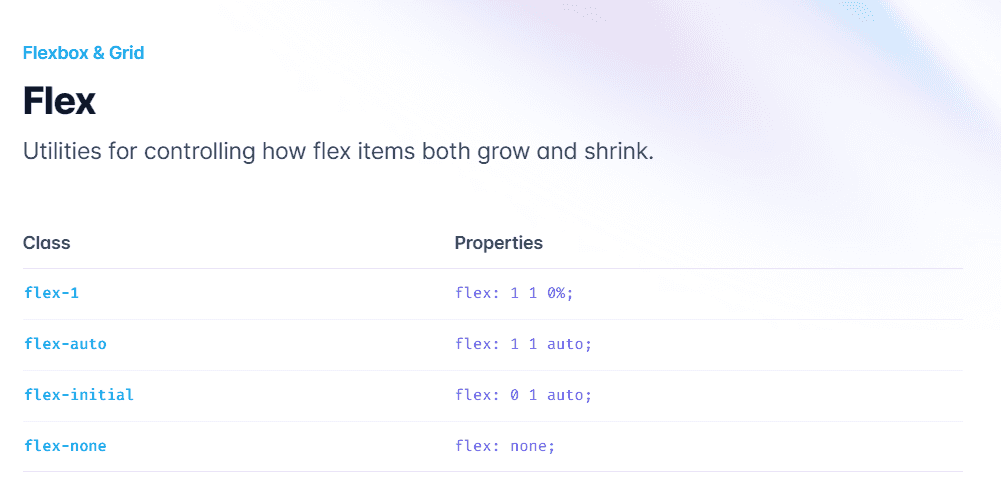Click the 'flex: 0 1 auto;' property value
This screenshot has width=1001, height=490.
point(523,395)
